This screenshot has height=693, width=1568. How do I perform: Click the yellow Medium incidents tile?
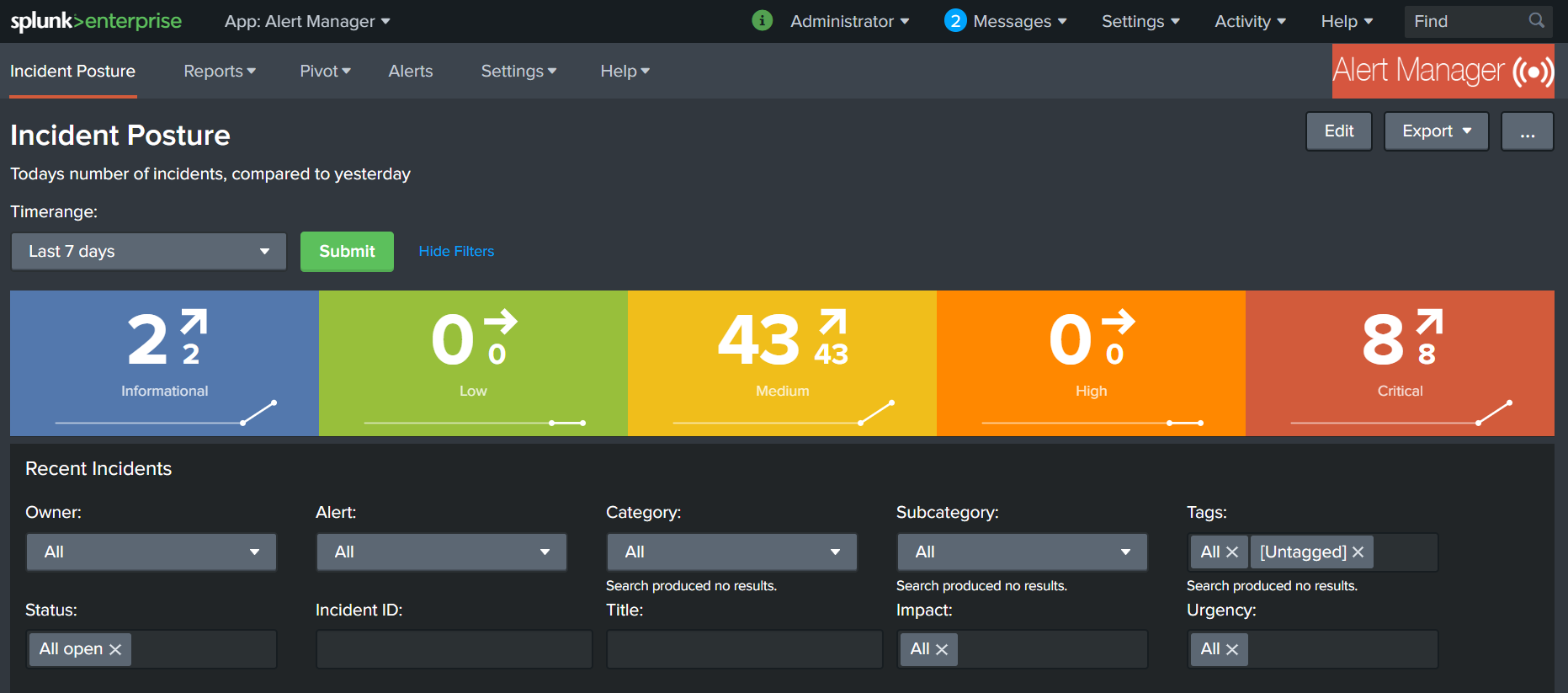pos(782,363)
